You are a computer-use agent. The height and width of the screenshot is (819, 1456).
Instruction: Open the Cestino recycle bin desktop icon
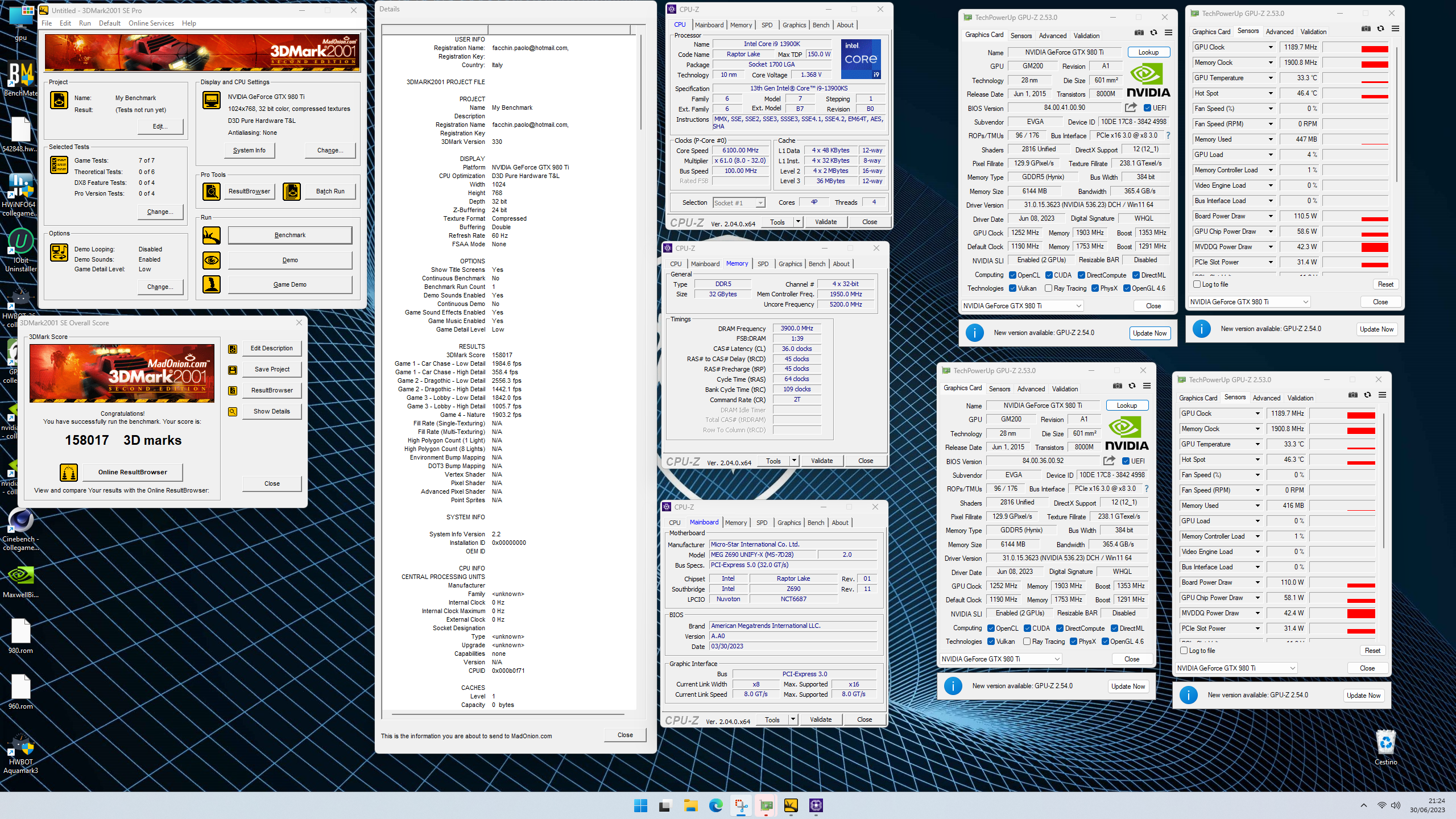pyautogui.click(x=1386, y=748)
